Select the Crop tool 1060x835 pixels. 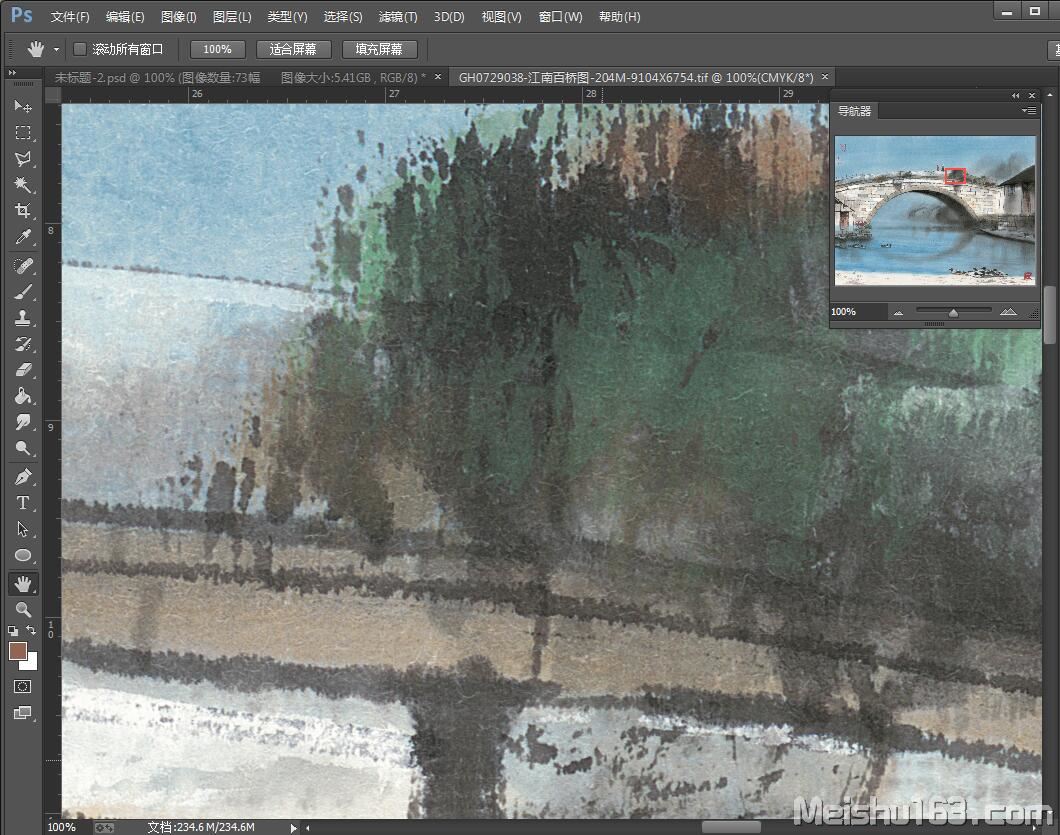coord(22,211)
